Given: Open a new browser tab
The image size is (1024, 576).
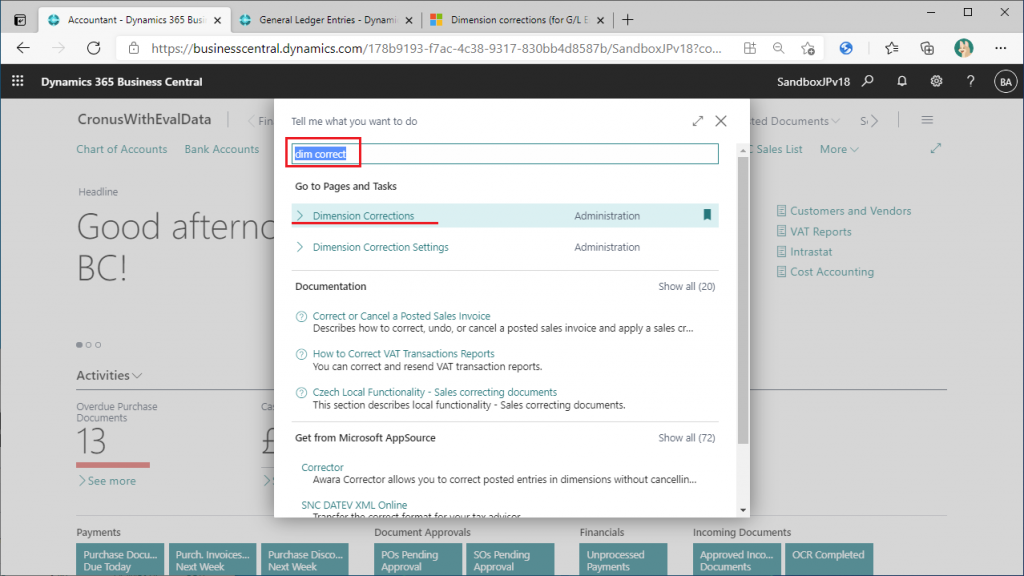Looking at the screenshot, I should 628,20.
